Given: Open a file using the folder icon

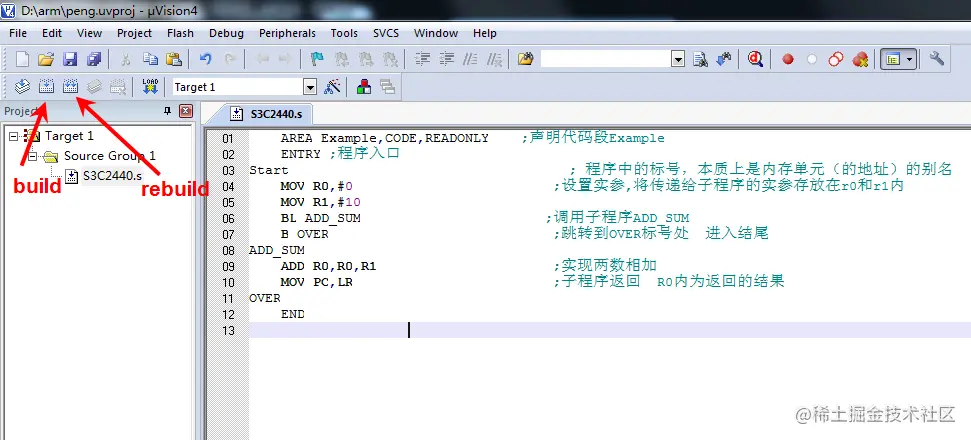Looking at the screenshot, I should coord(46,59).
